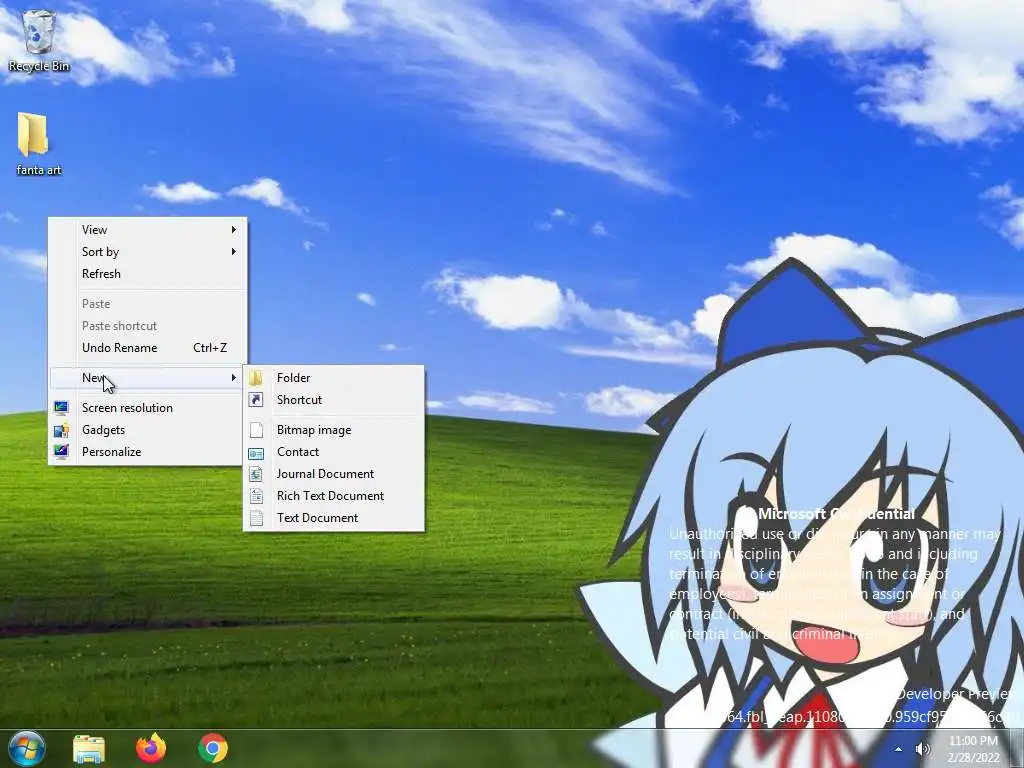Create a new Rich Text Document
Viewport: 1024px width, 768px height.
tap(334, 496)
